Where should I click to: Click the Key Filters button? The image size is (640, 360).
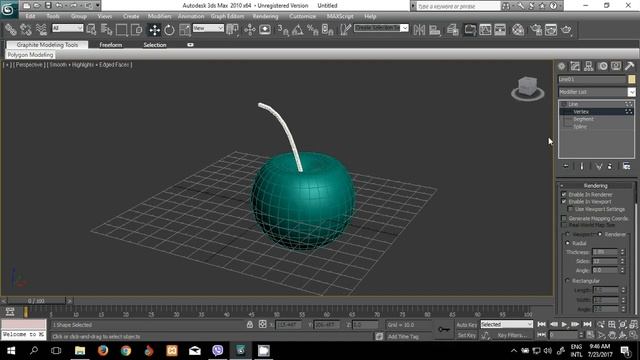point(512,335)
